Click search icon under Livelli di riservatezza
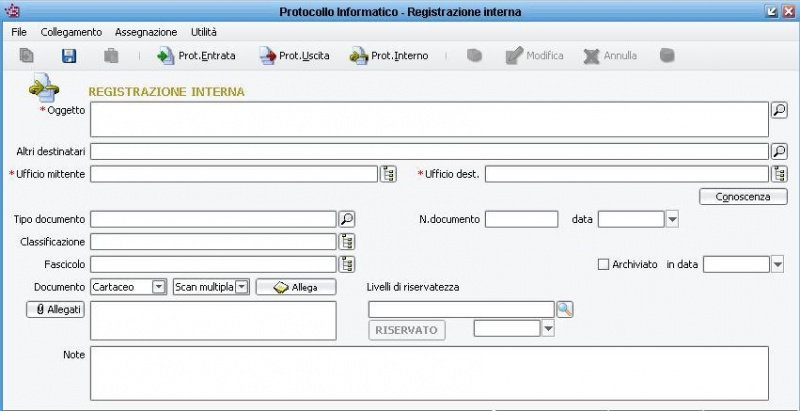800x411 pixels. pyautogui.click(x=565, y=309)
